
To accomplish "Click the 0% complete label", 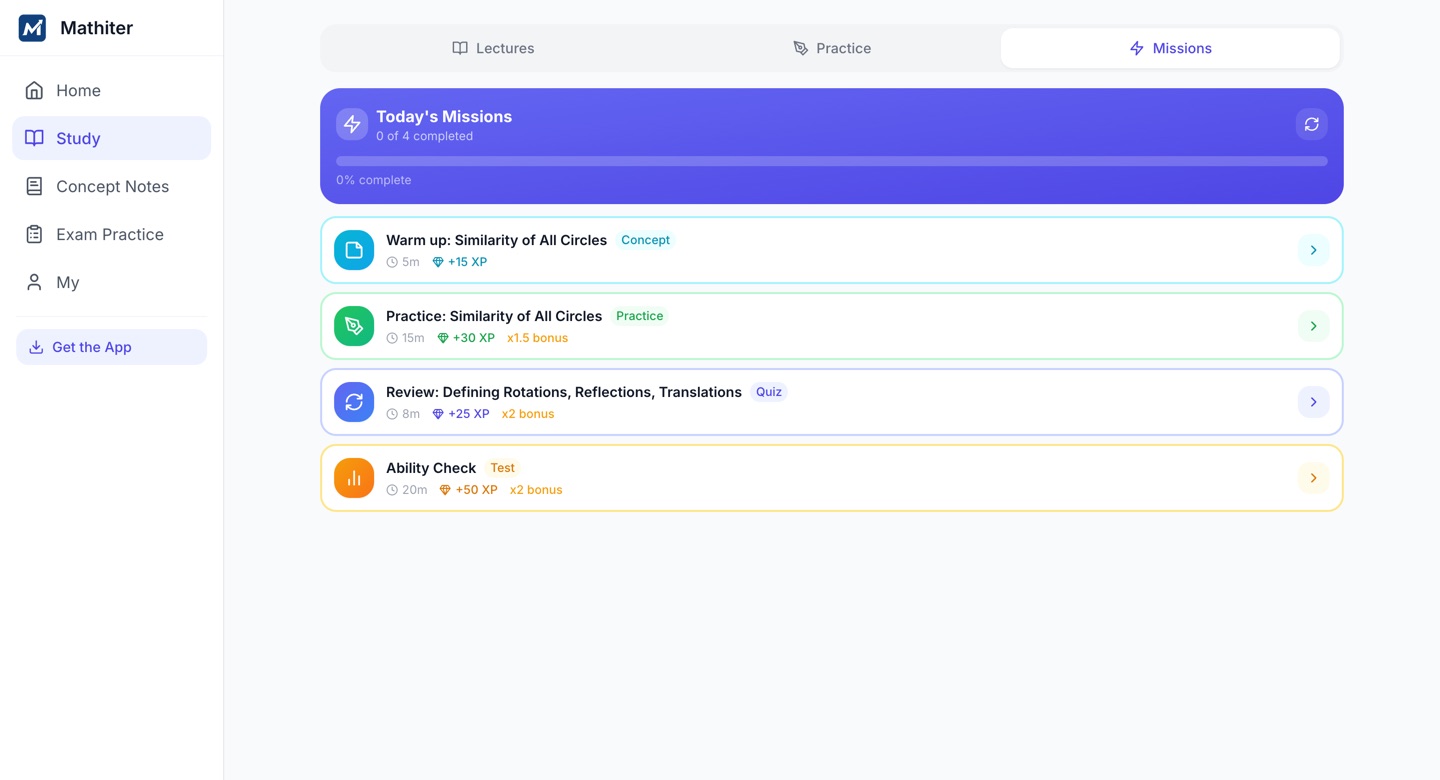I will tap(374, 180).
